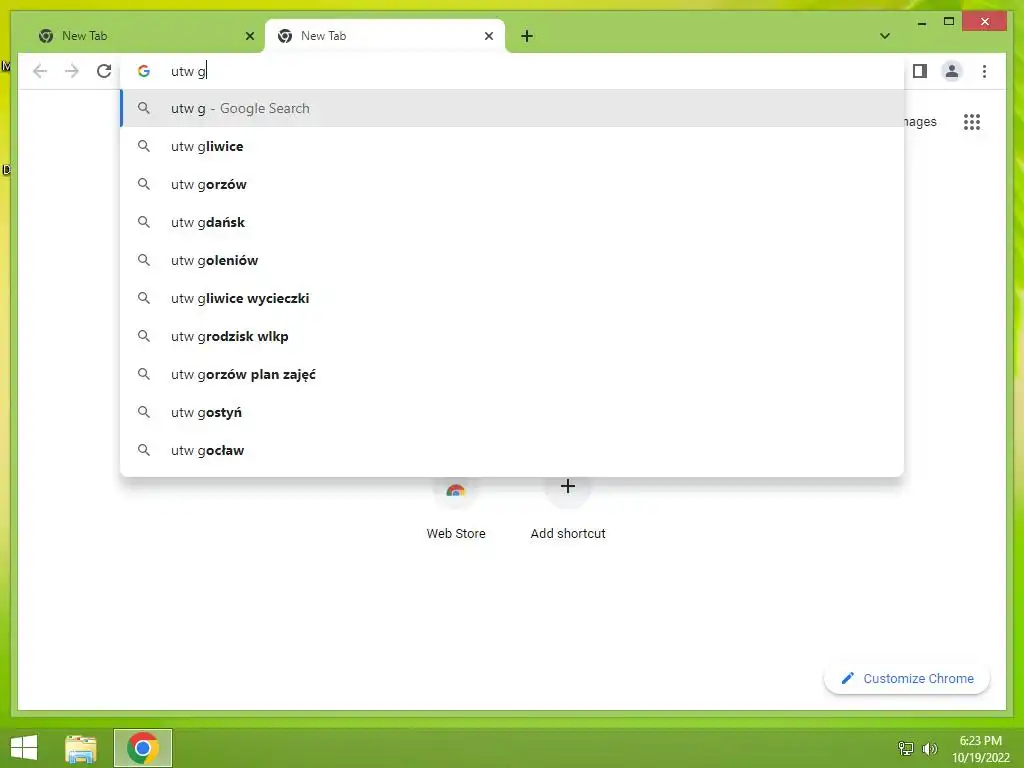Click the Customize Chrome button
Screen dimensions: 1024x768
907,679
